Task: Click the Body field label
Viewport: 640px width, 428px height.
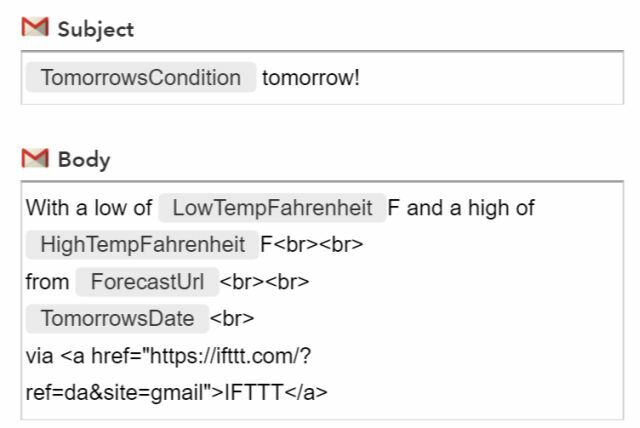Action: pos(84,160)
